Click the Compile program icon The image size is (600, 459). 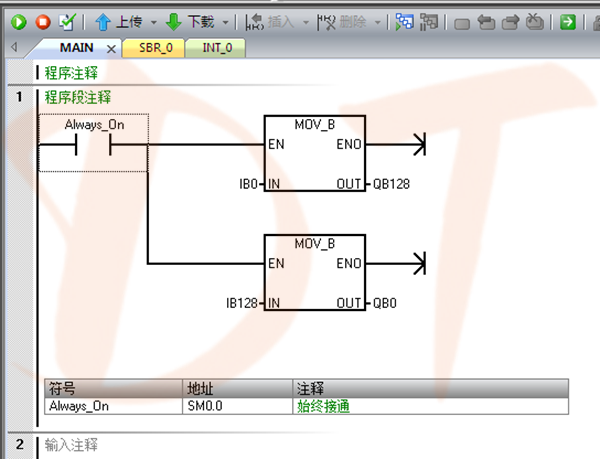67,21
